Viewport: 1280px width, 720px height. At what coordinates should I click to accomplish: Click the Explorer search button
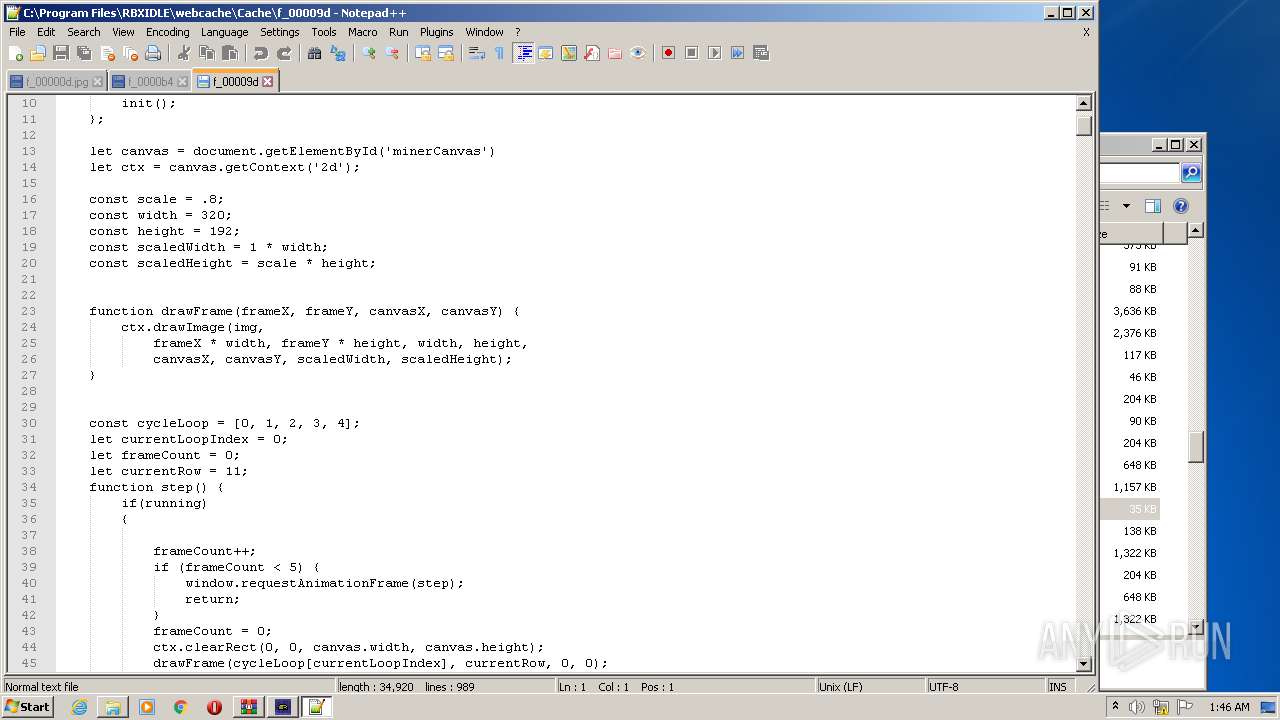pyautogui.click(x=1190, y=173)
